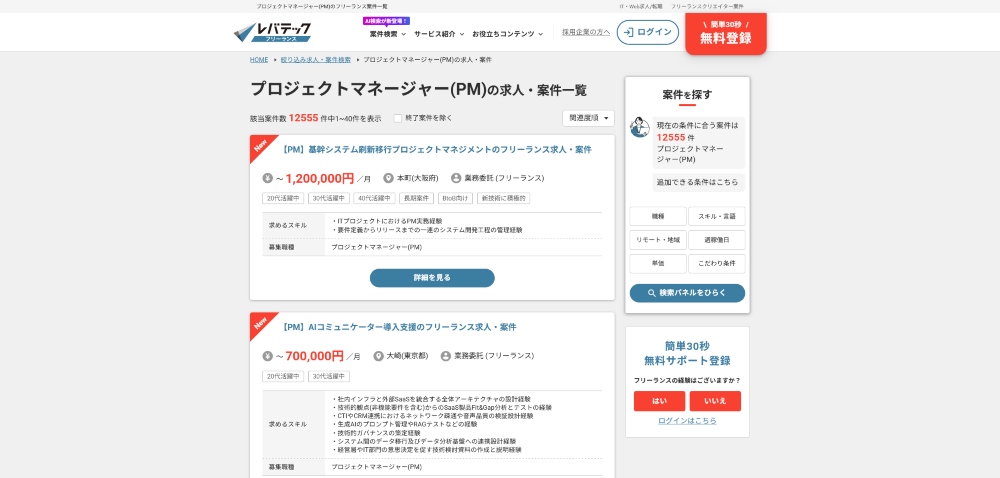Click the New ribbon on 基幹システム刷新移行 card
The height and width of the screenshot is (478, 1000).
261,146
